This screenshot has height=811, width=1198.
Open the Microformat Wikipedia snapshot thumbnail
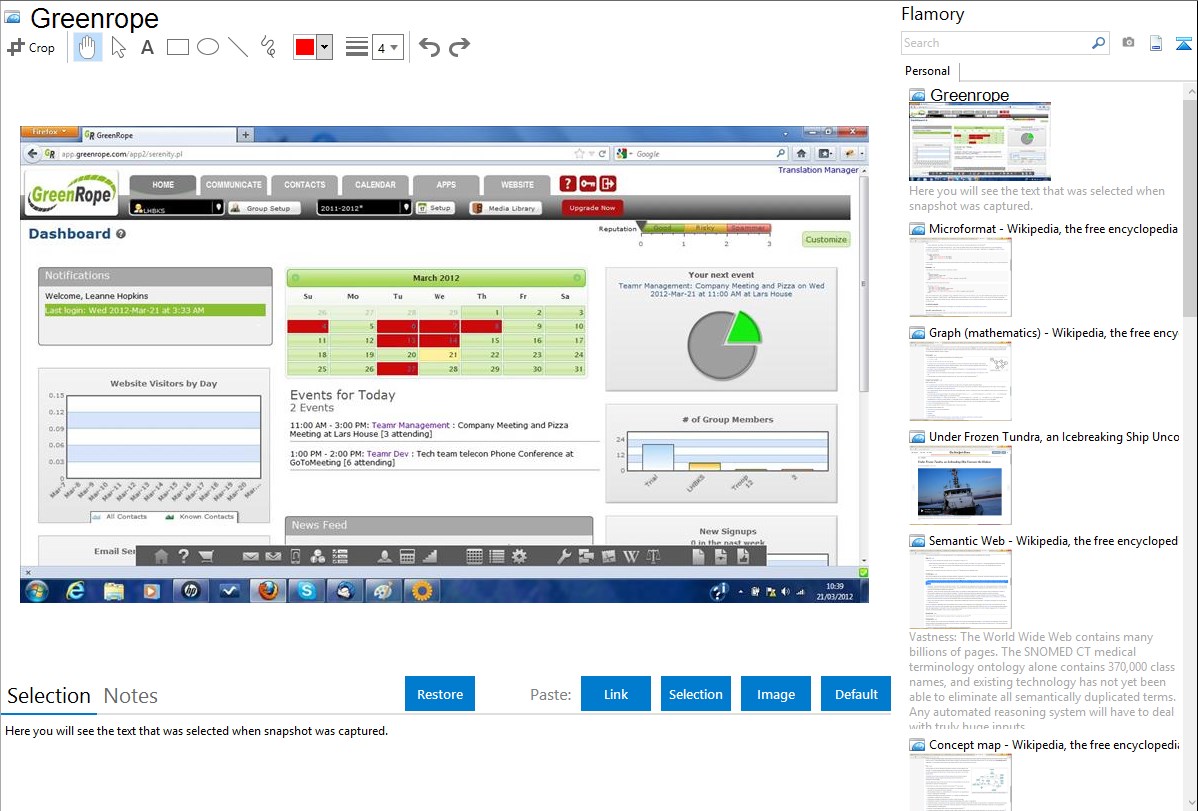click(x=960, y=277)
